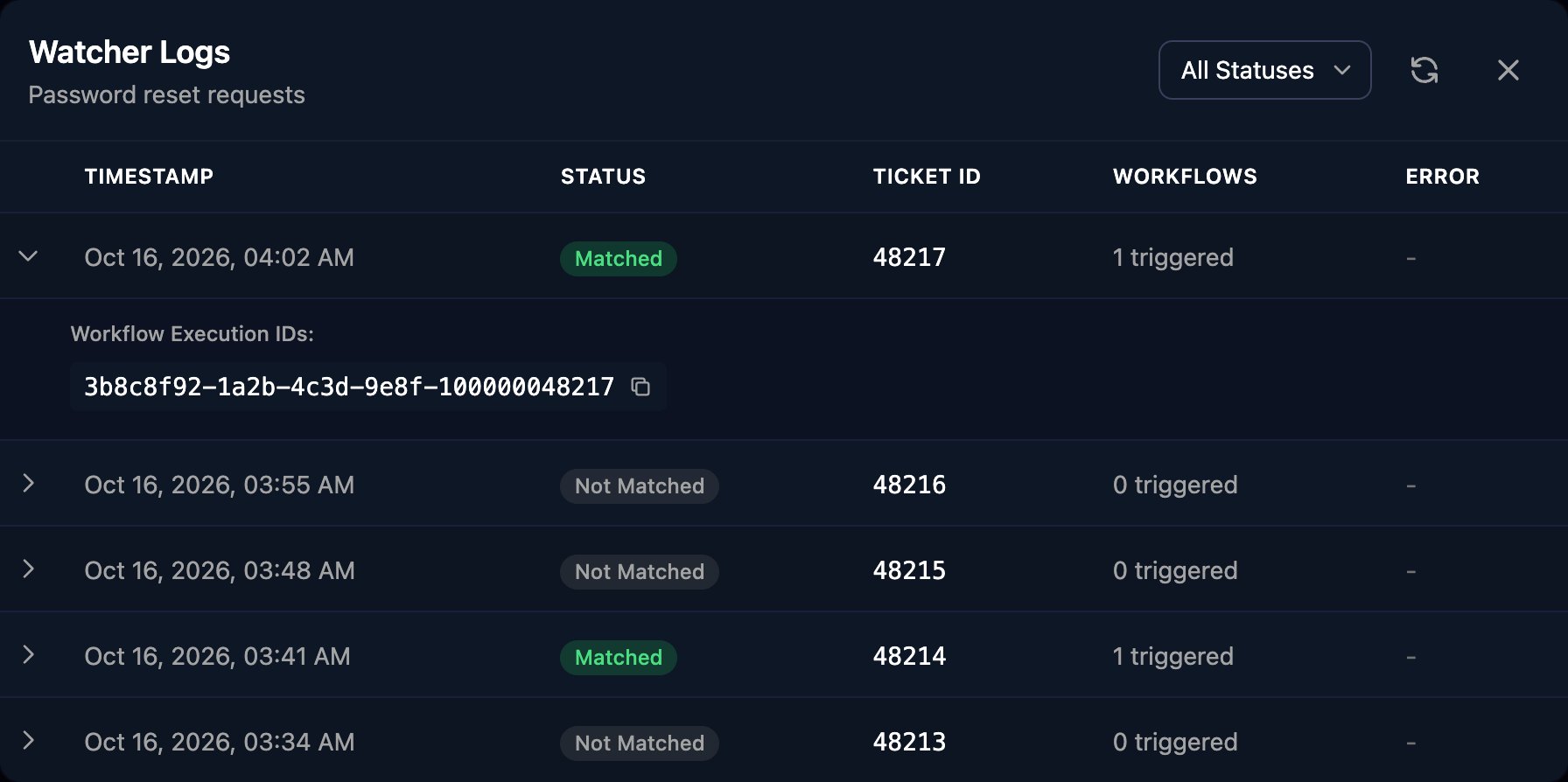Click "0 triggered" for ticket 48215
Image resolution: width=1568 pixels, height=782 pixels.
pos(1175,570)
